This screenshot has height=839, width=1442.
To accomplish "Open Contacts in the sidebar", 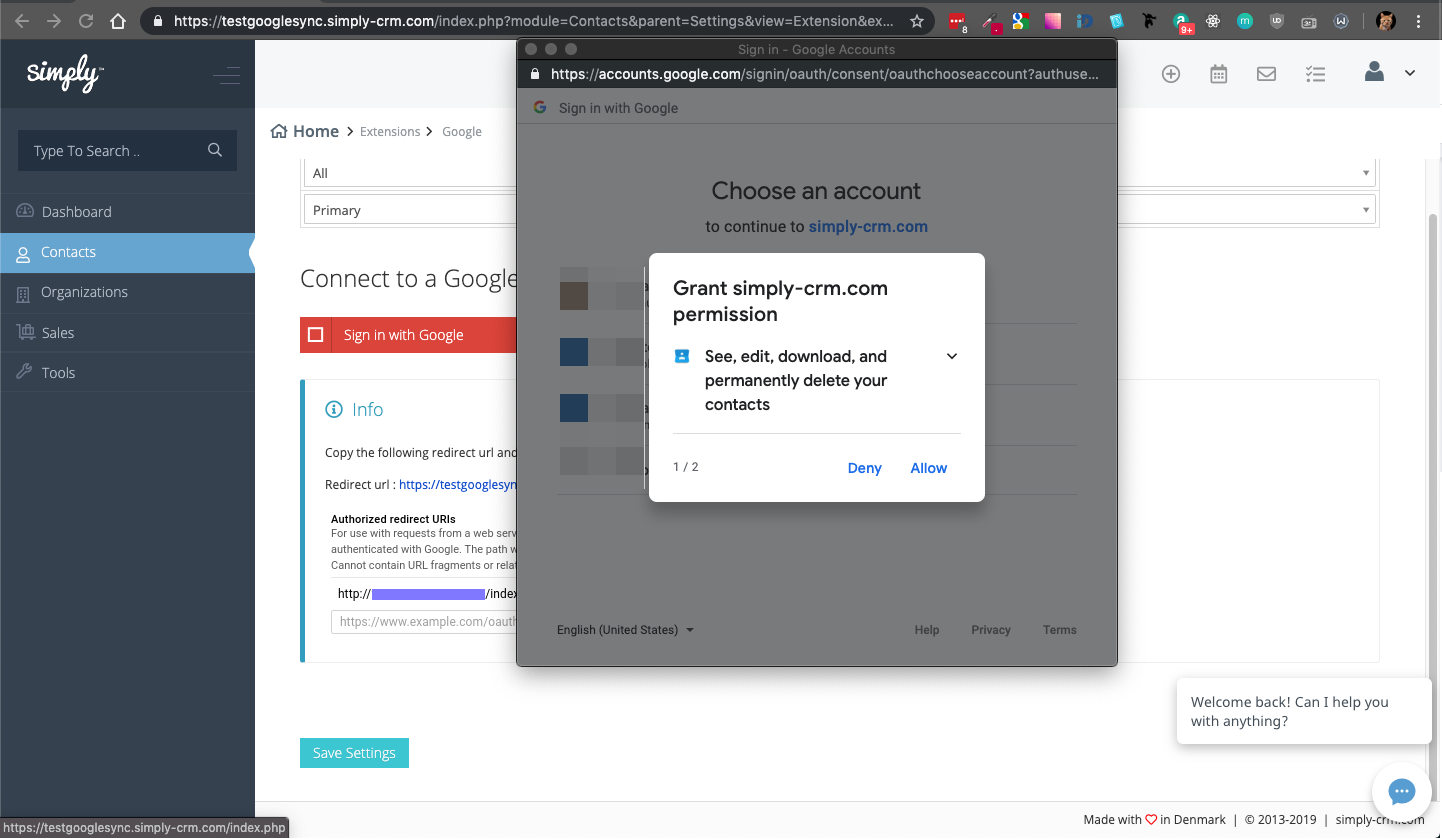I will (127, 252).
